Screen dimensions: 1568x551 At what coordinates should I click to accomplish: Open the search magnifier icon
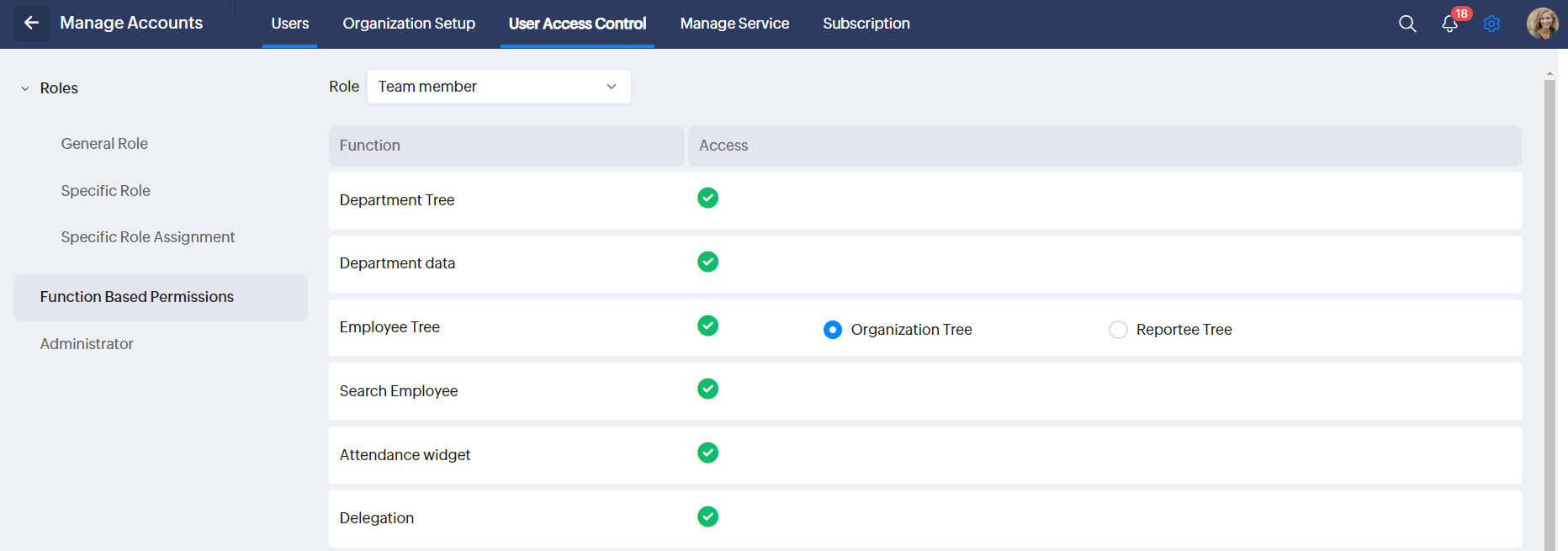(x=1407, y=24)
